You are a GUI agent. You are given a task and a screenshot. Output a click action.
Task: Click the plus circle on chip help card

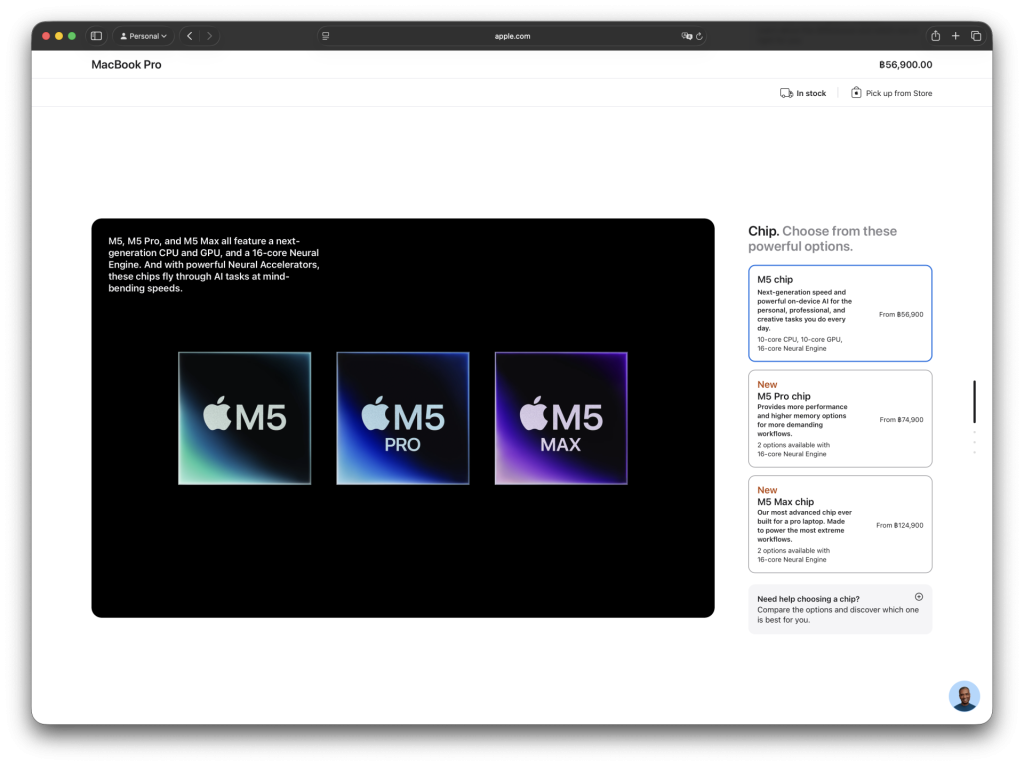tap(918, 597)
